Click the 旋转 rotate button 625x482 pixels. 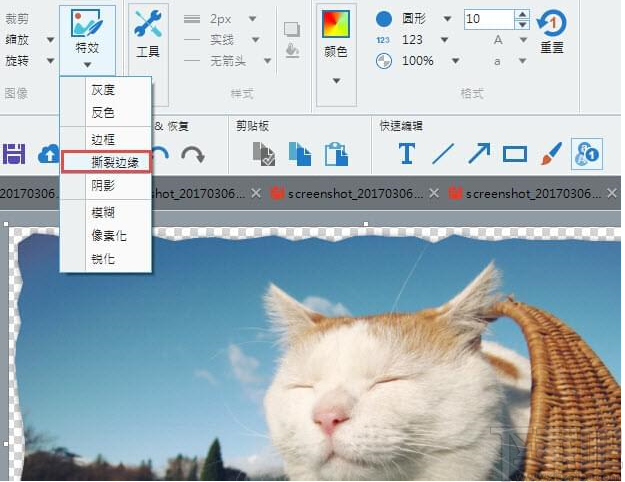[17, 61]
